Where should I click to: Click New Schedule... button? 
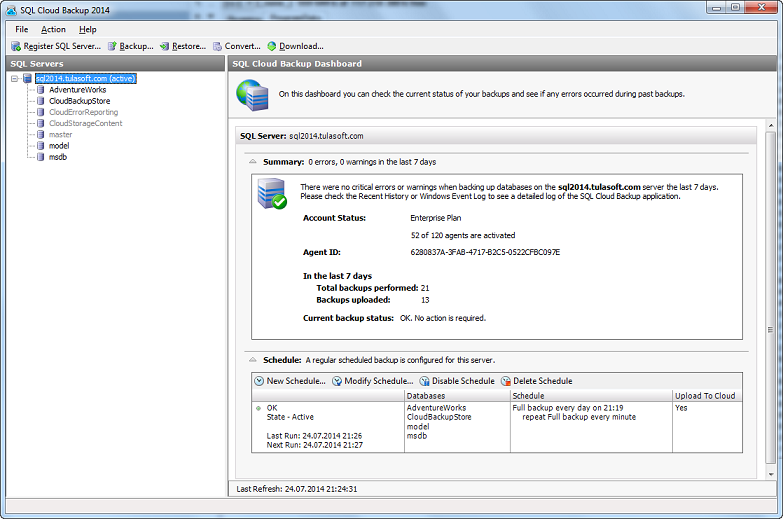(290, 381)
